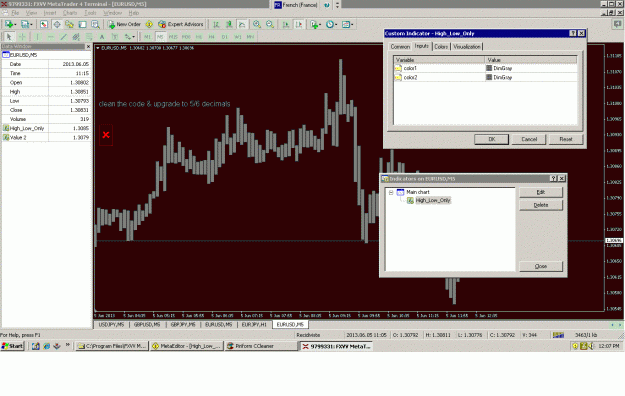The height and width of the screenshot is (396, 625).
Task: Open the Profiles toolbar icon
Action: [24, 24]
